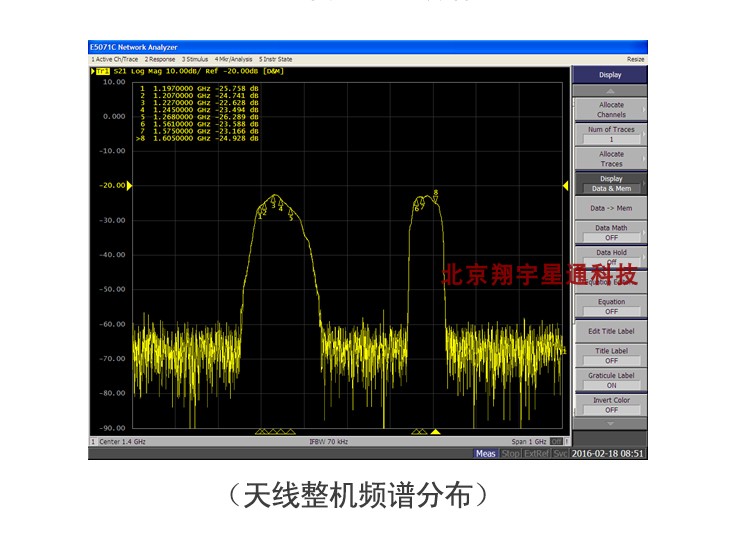750x545 pixels.
Task: Click the date and time display 2016-02-18 08:51
Action: (607, 454)
